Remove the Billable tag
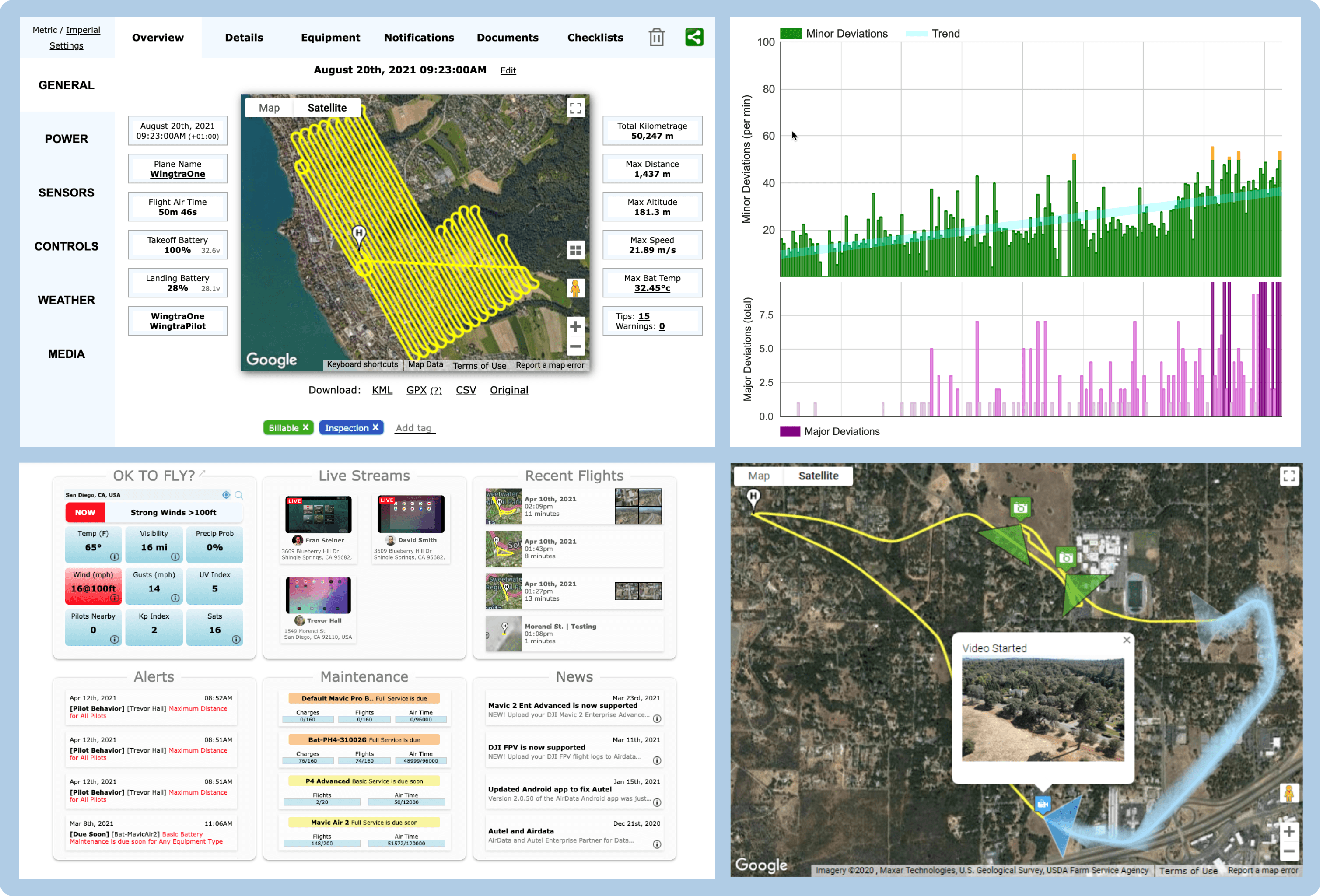 [x=305, y=427]
